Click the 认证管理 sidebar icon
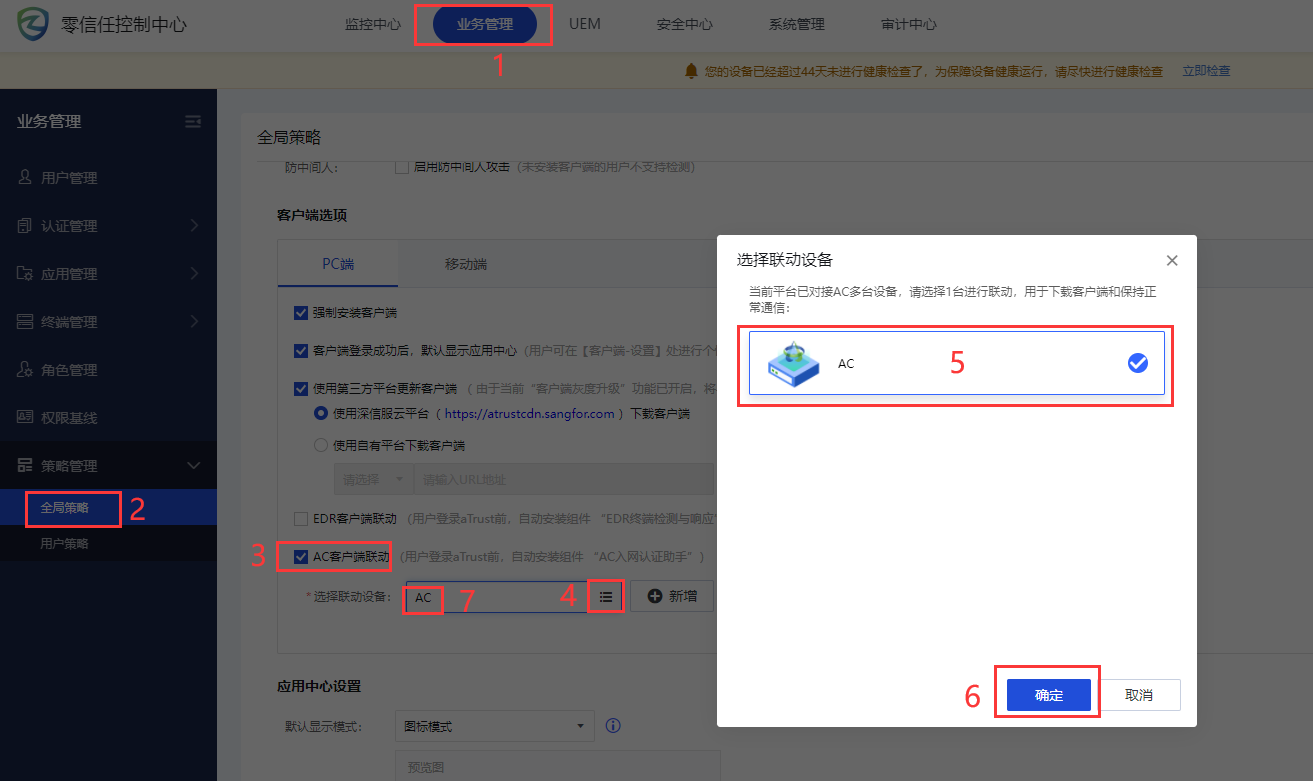Image resolution: width=1313 pixels, height=781 pixels. coord(26,226)
